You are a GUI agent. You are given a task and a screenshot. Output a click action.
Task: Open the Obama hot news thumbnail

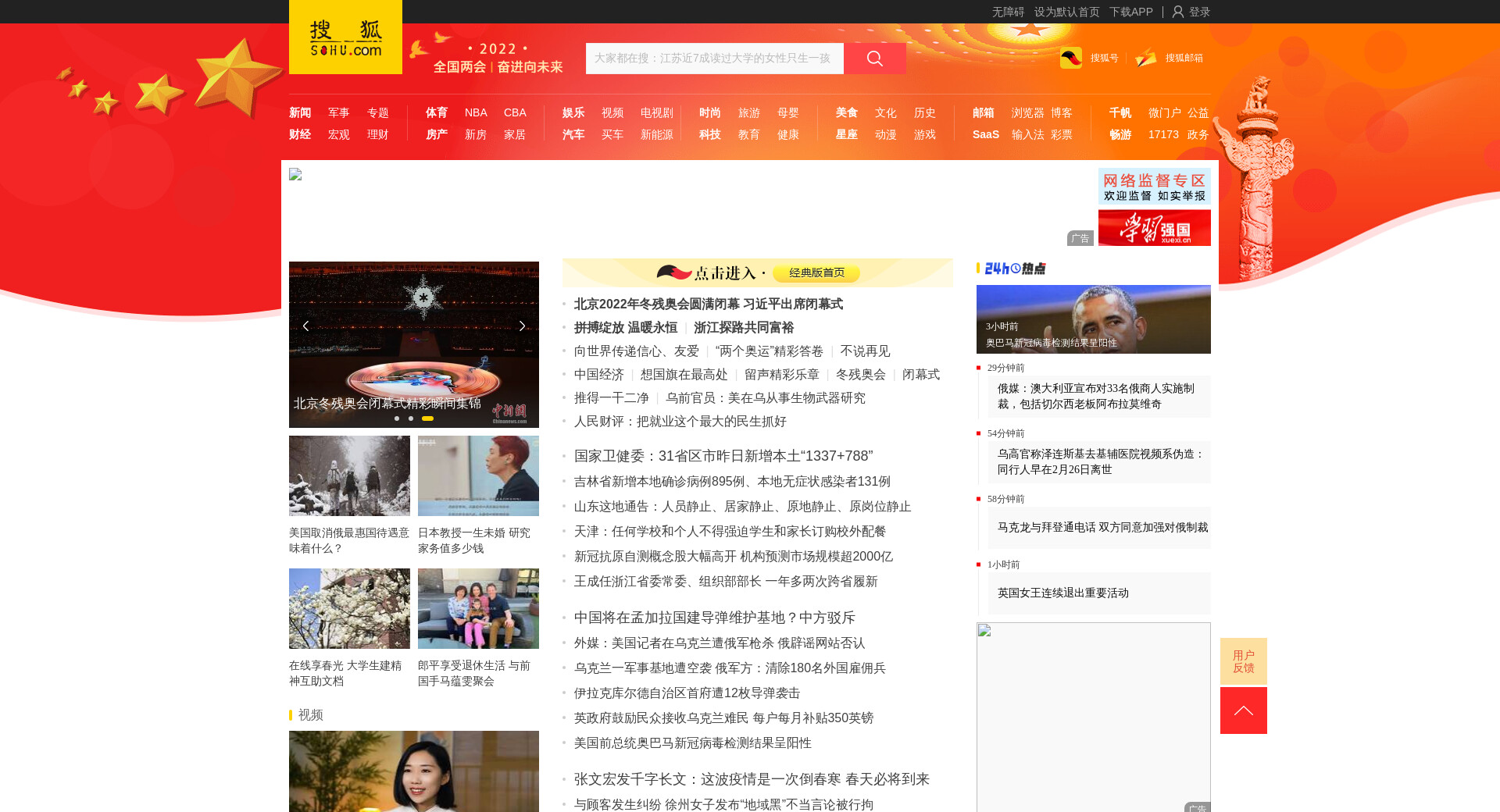pyautogui.click(x=1093, y=319)
